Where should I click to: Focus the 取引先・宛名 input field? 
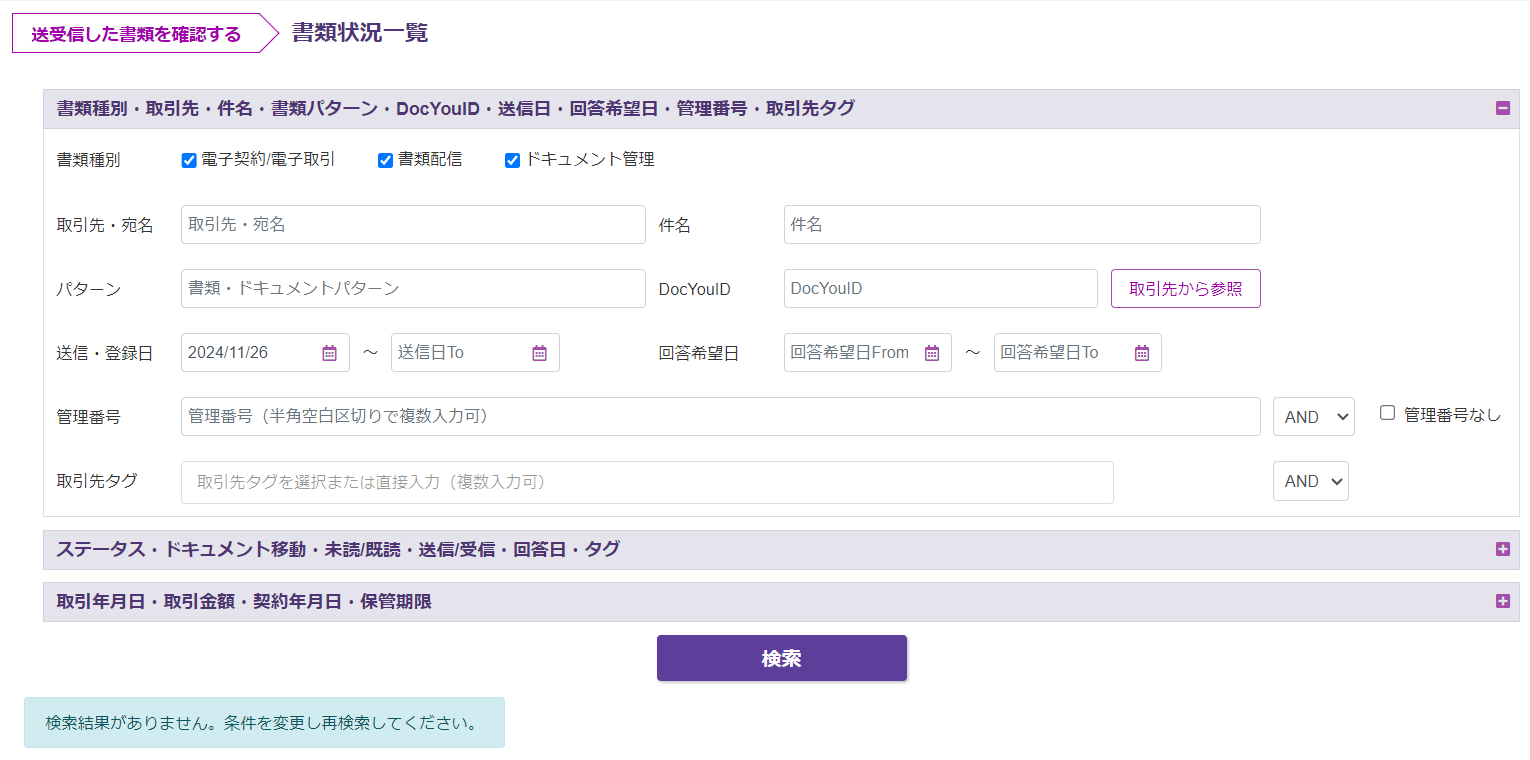tap(413, 225)
